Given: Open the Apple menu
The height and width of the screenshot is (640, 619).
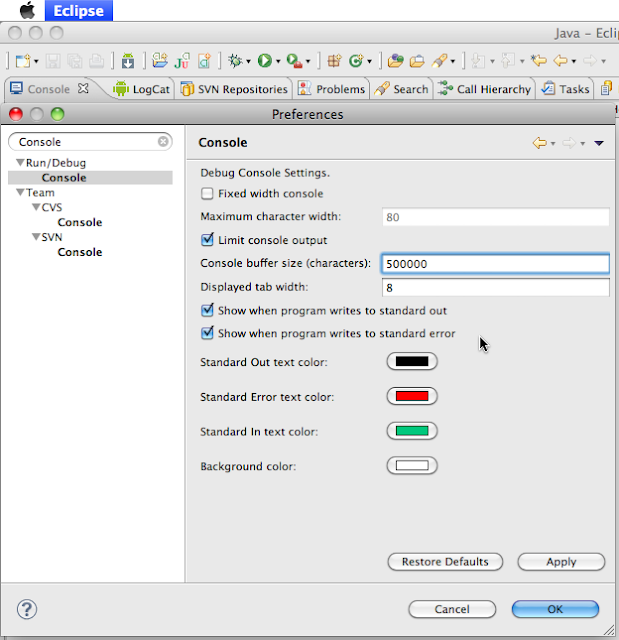Looking at the screenshot, I should click(x=27, y=10).
